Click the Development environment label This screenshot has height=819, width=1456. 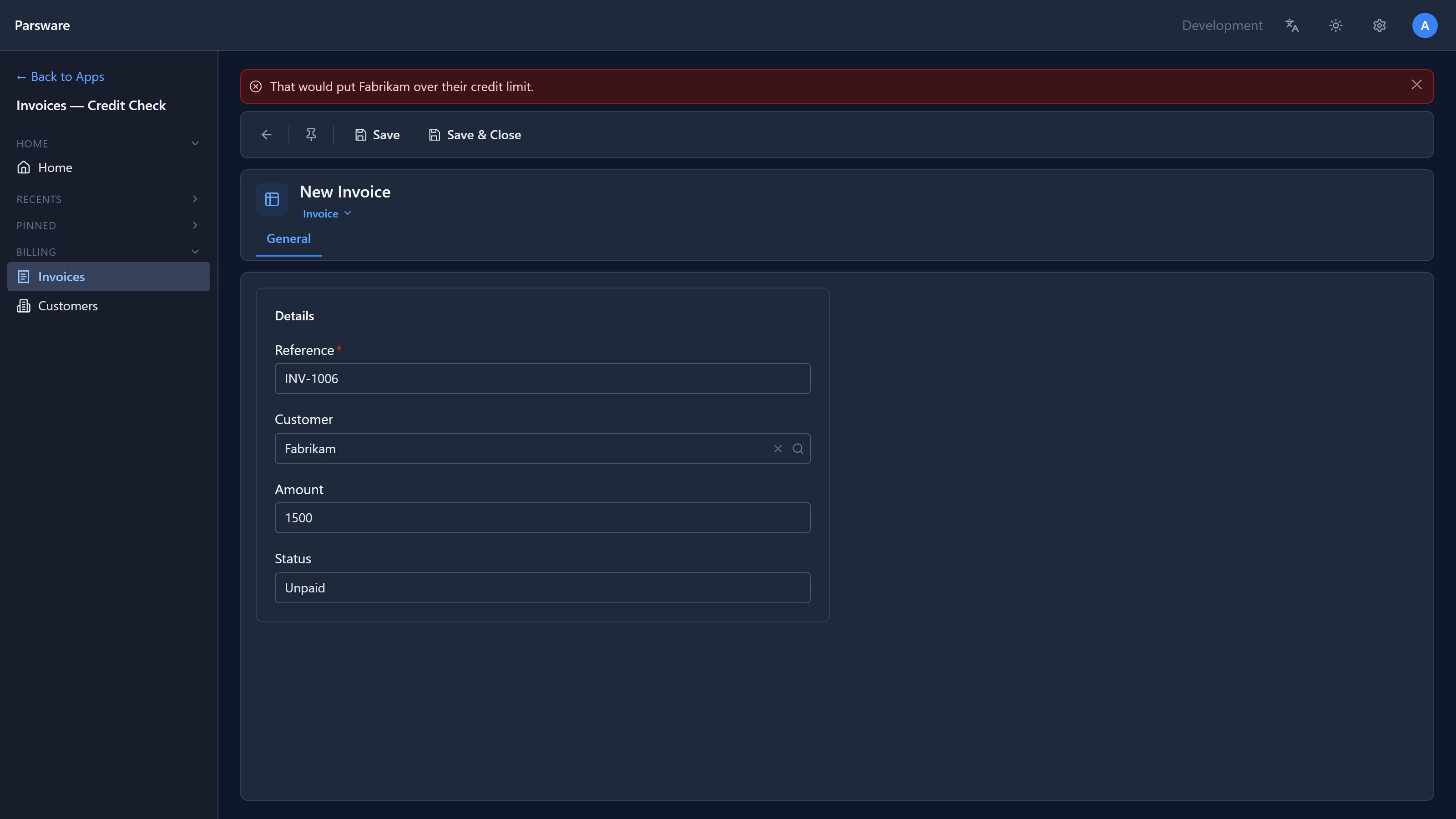tap(1222, 25)
